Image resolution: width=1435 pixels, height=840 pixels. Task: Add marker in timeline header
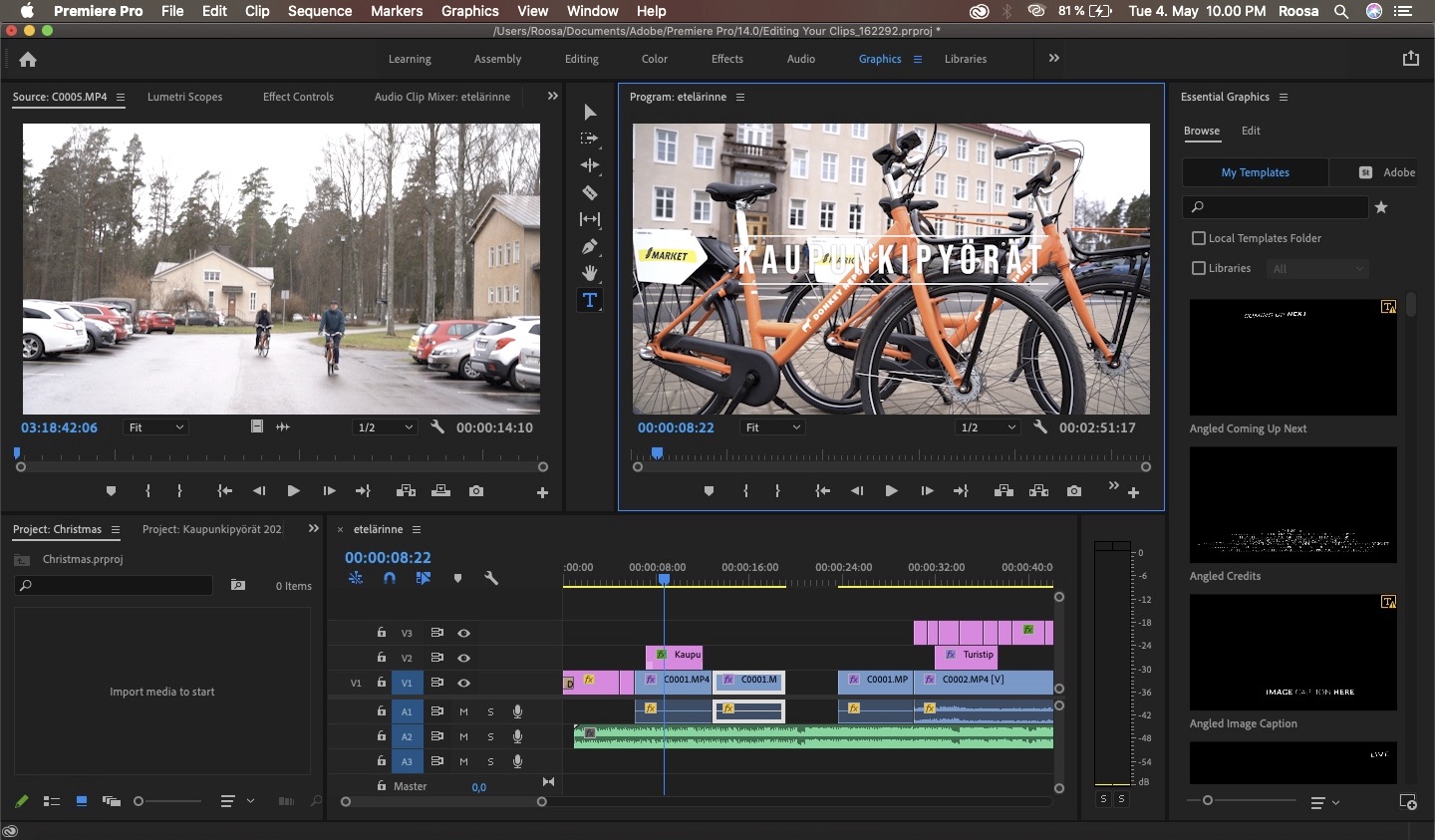pos(457,578)
